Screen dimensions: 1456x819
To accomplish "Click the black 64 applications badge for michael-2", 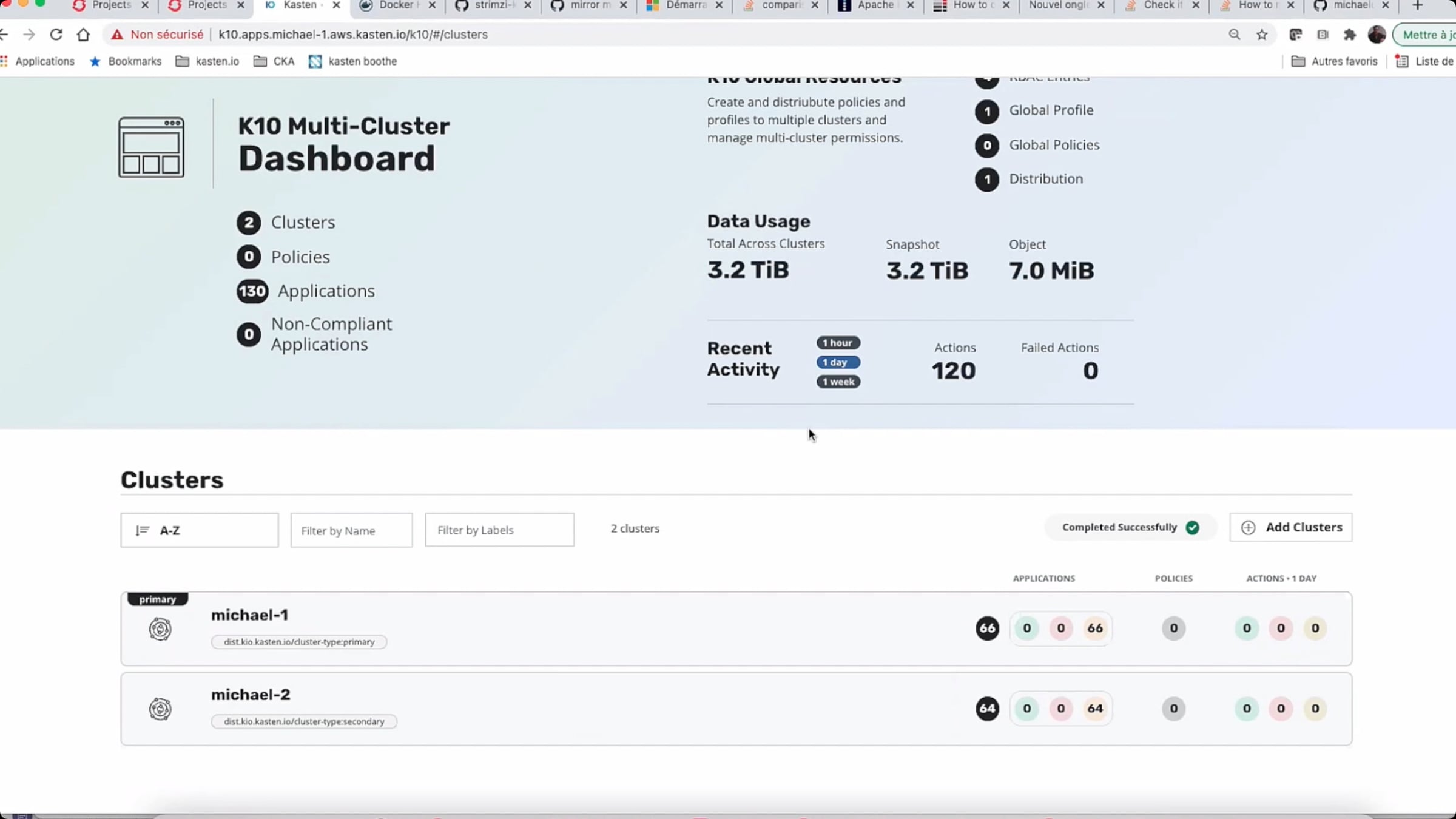I will tap(987, 709).
